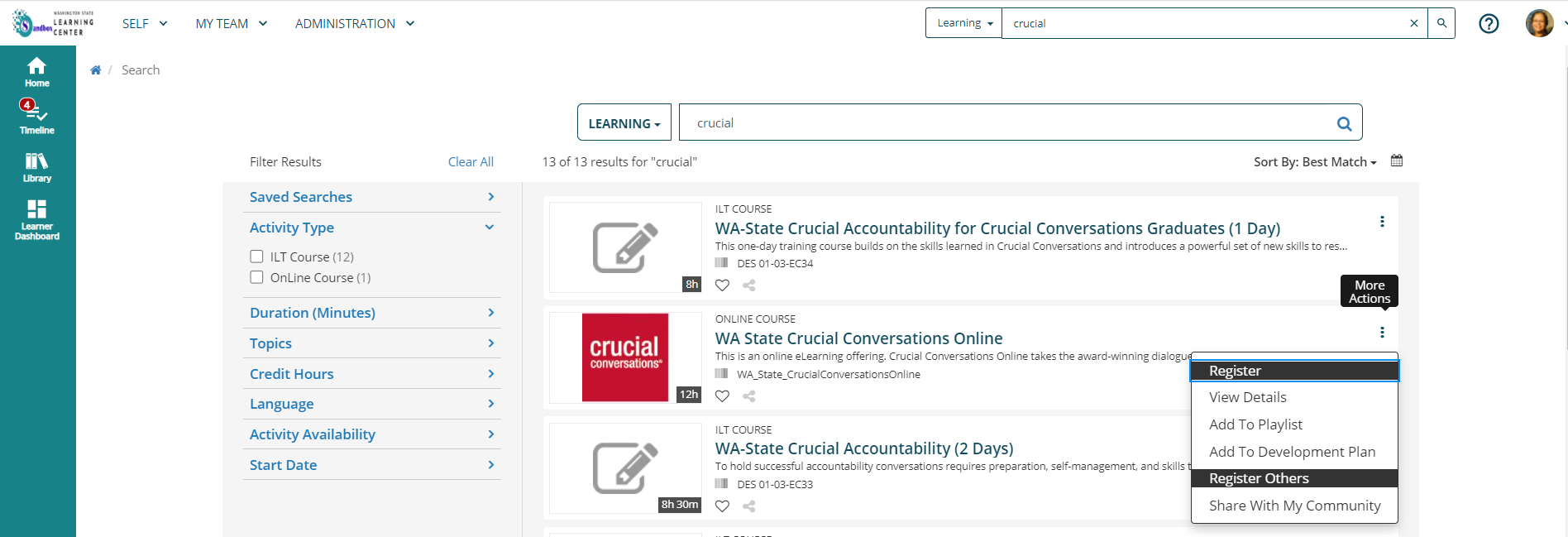Viewport: 1568px width, 537px height.
Task: Click More Actions for Crucial Conversations Online
Action: 1382,333
